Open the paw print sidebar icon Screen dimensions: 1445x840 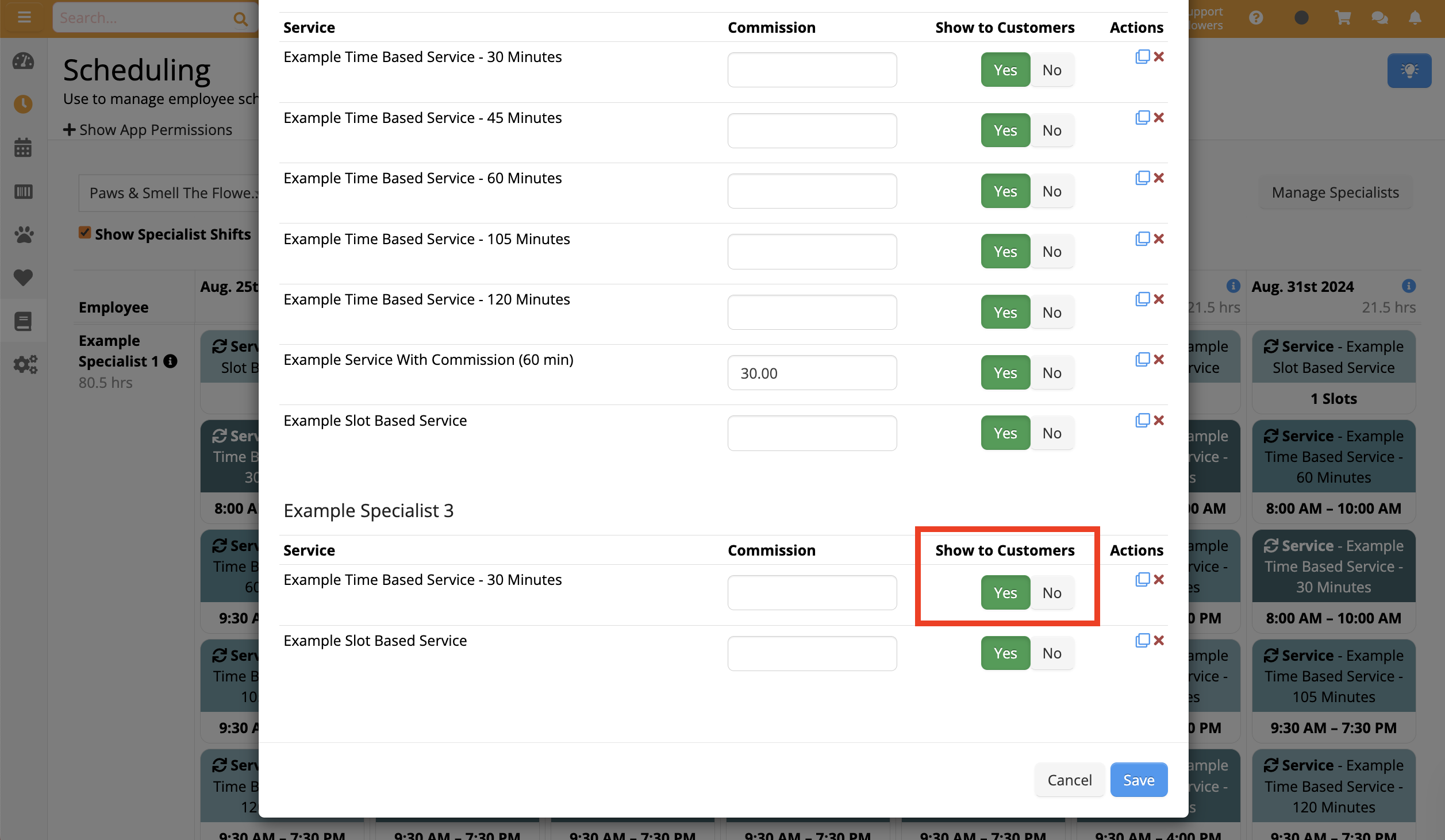tap(24, 234)
